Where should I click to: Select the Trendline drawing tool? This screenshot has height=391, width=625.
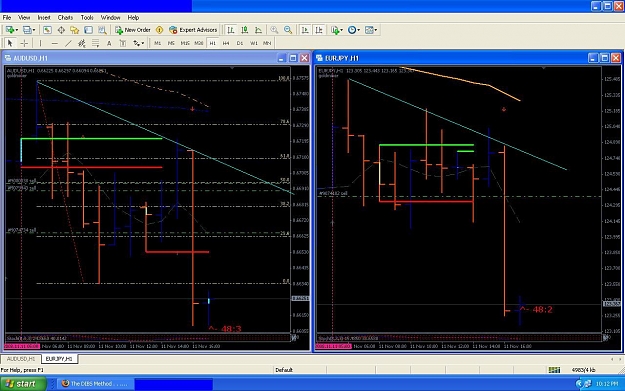coord(68,43)
